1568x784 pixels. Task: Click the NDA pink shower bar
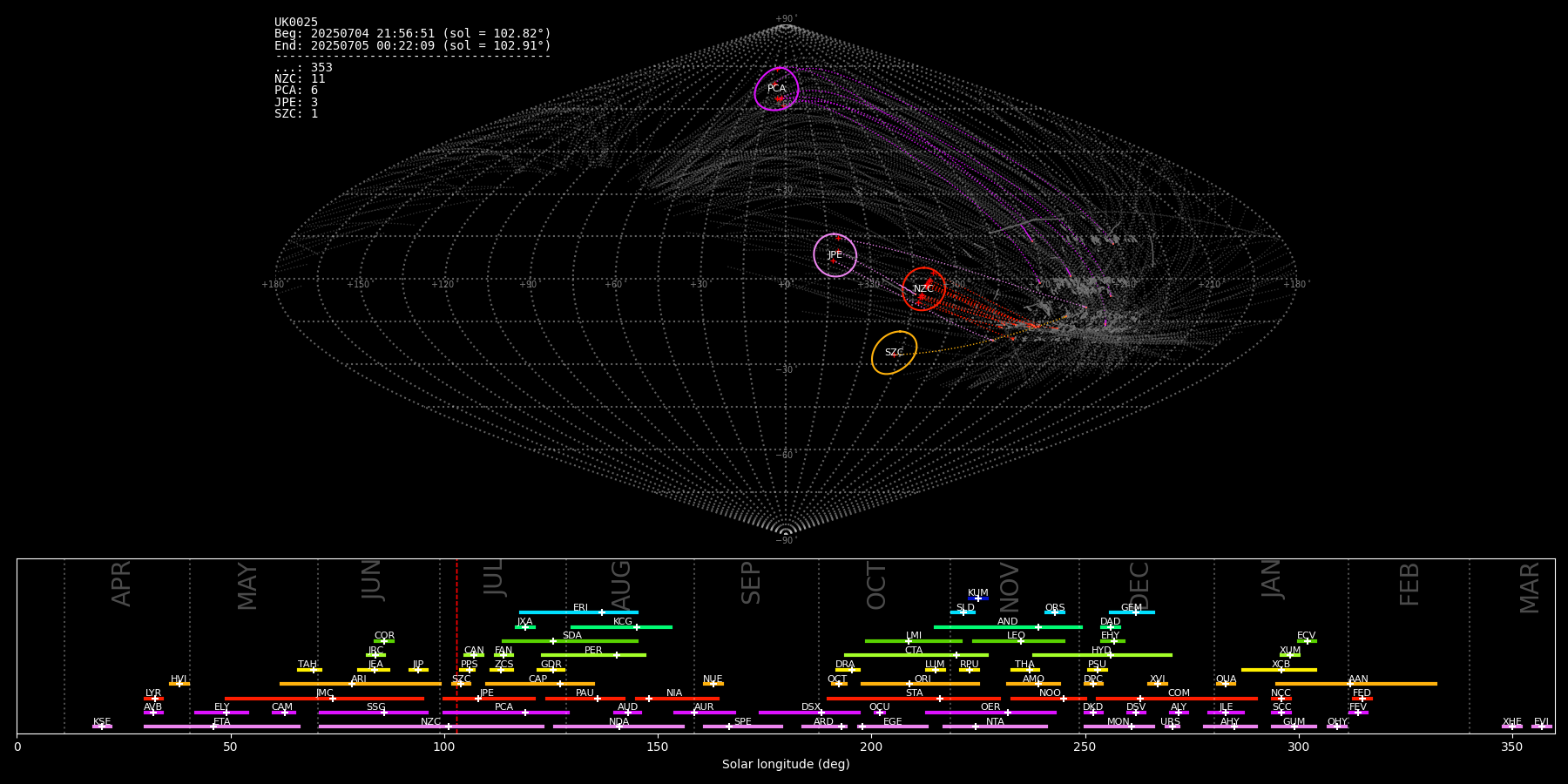[x=619, y=727]
